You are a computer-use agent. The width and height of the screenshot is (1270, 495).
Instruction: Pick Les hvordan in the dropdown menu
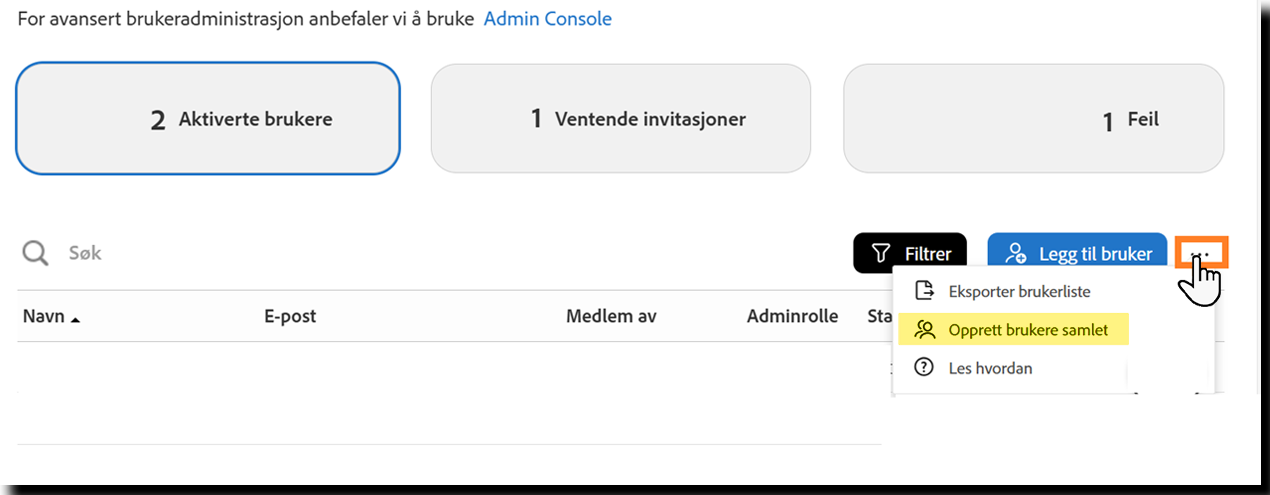(x=990, y=368)
